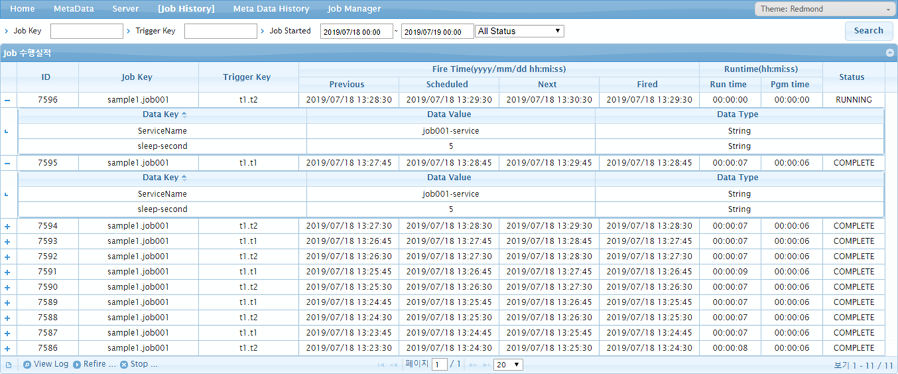The width and height of the screenshot is (898, 374).
Task: Collapse the Job panel via header icon
Action: point(890,53)
